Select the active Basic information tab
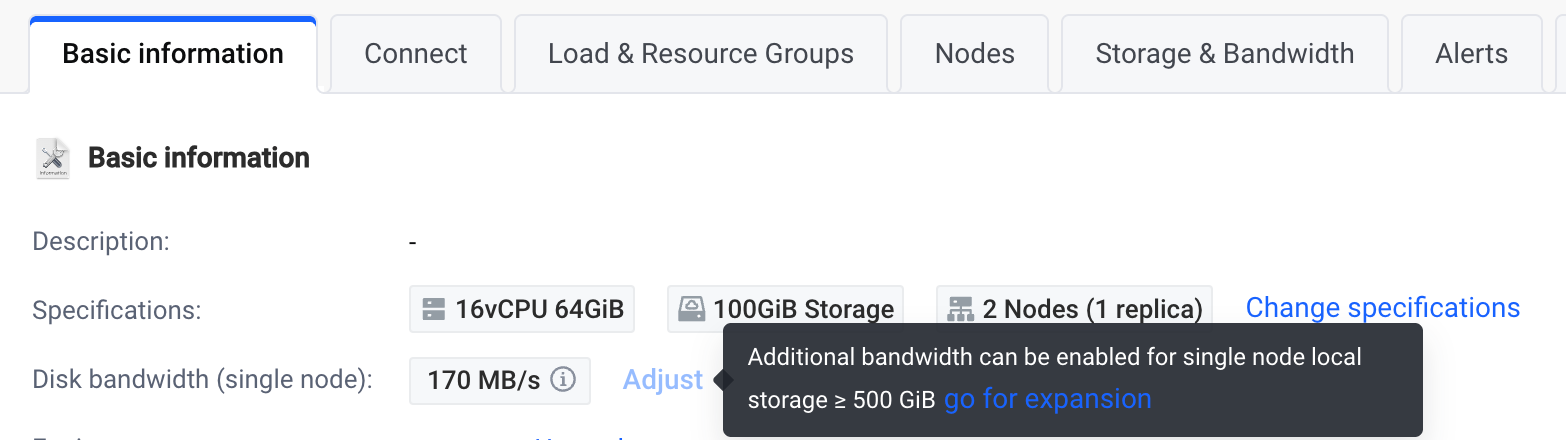 click(173, 54)
